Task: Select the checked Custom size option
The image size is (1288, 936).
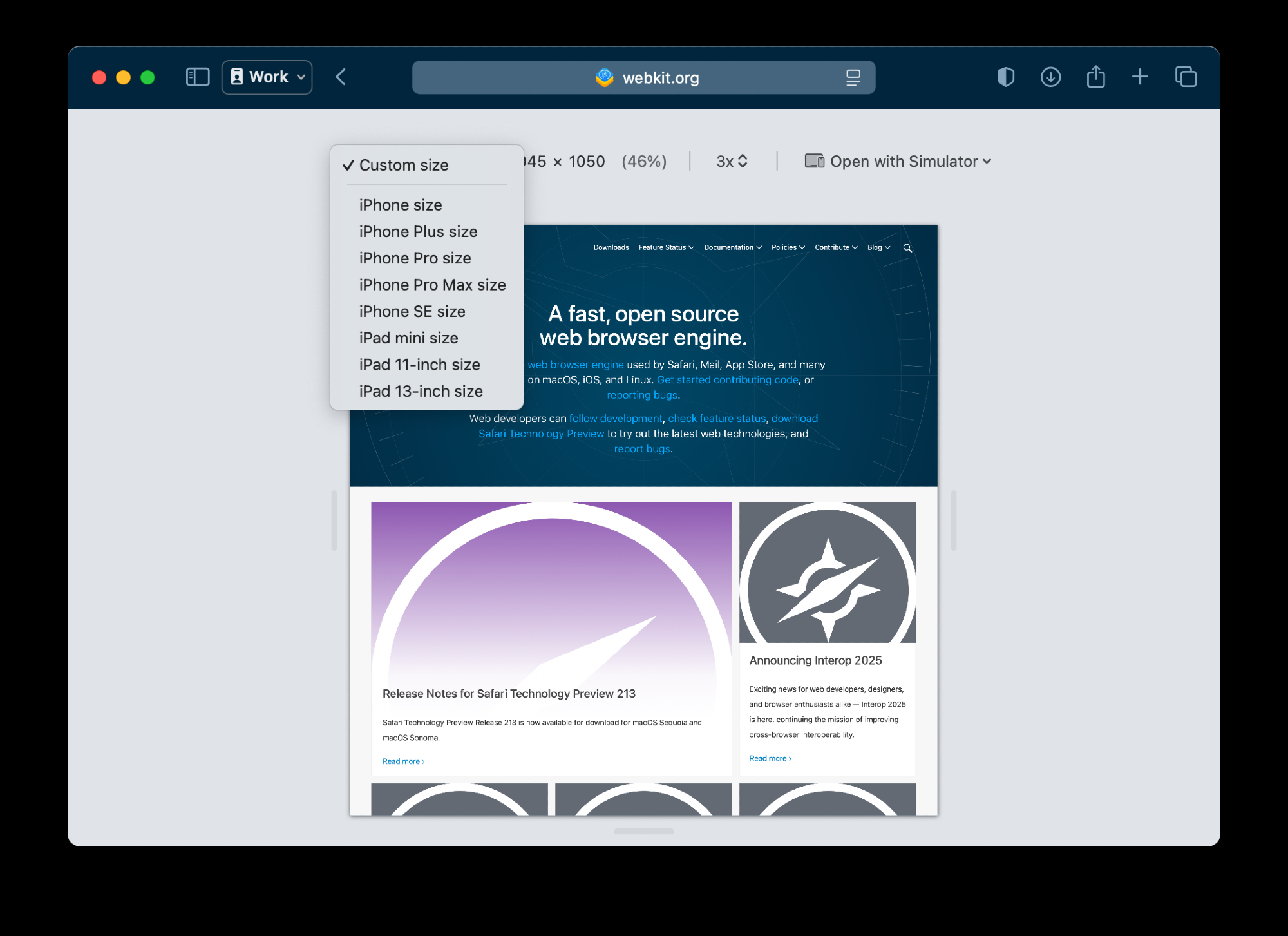Action: (404, 166)
